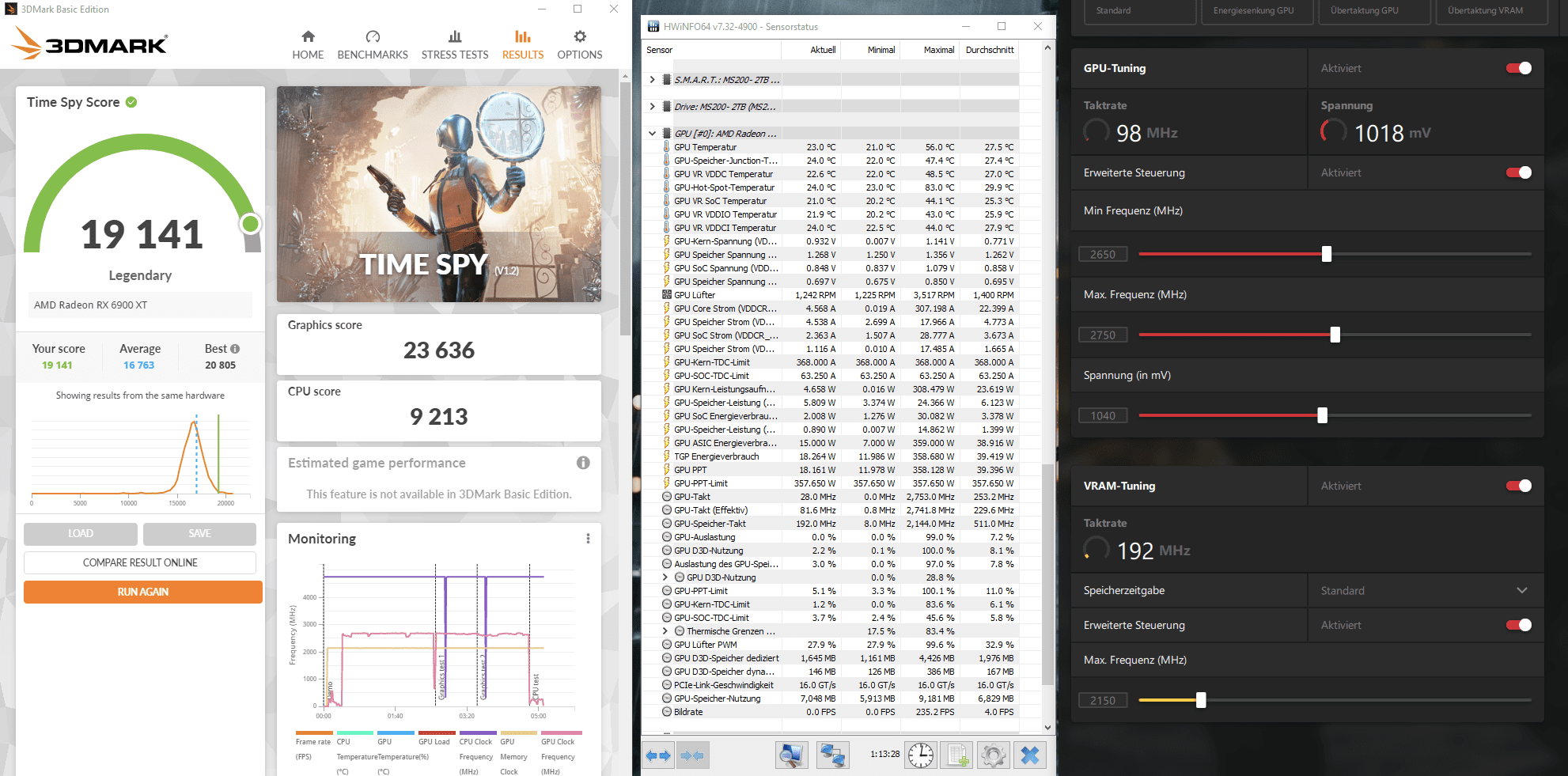Click the HWiNFO scroll-down arrow
The width and height of the screenshot is (1568, 776).
1048,727
